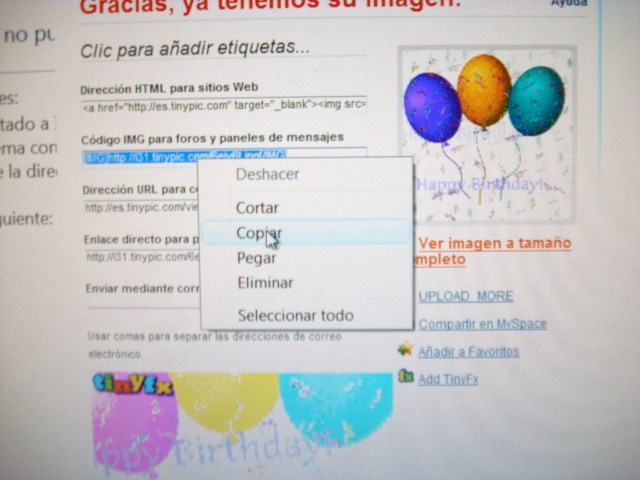This screenshot has width=640, height=480.
Task: Open the UPLOAD MORE link
Action: point(466,296)
